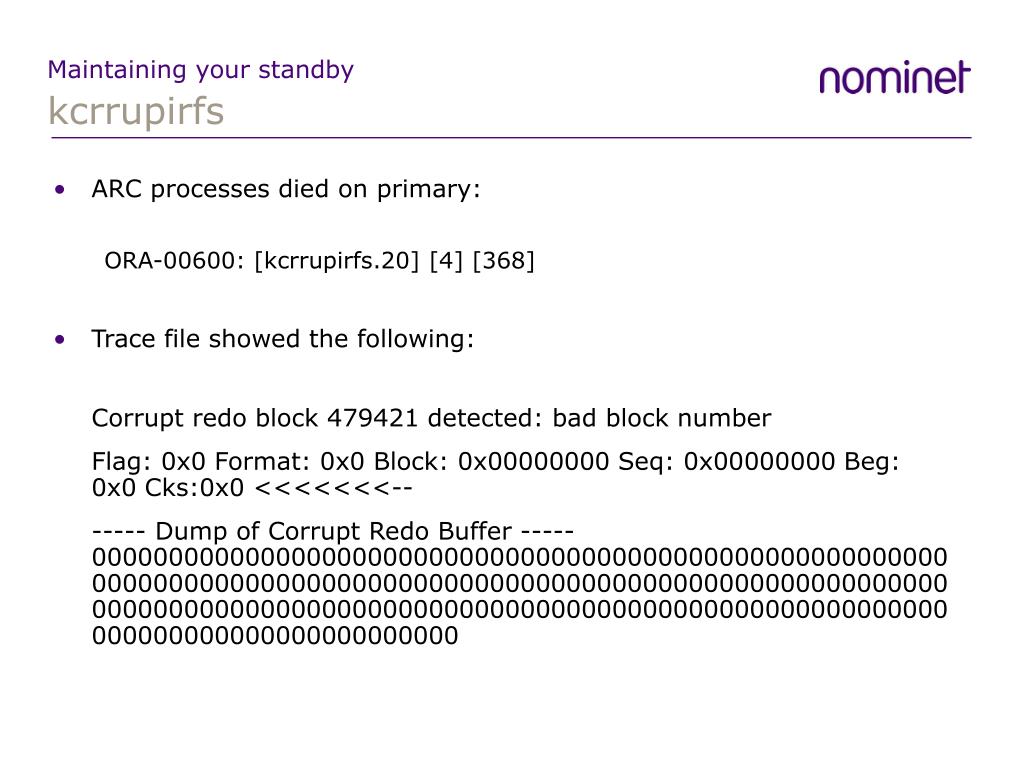The width and height of the screenshot is (1024, 768).
Task: Click the last short row of zeros
Action: [x=275, y=635]
